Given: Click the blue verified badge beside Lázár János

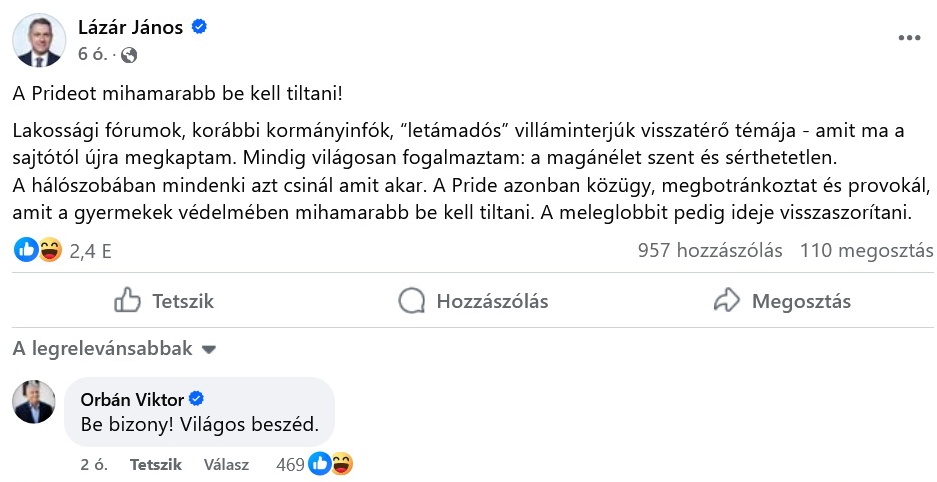Looking at the screenshot, I should pos(200,28).
